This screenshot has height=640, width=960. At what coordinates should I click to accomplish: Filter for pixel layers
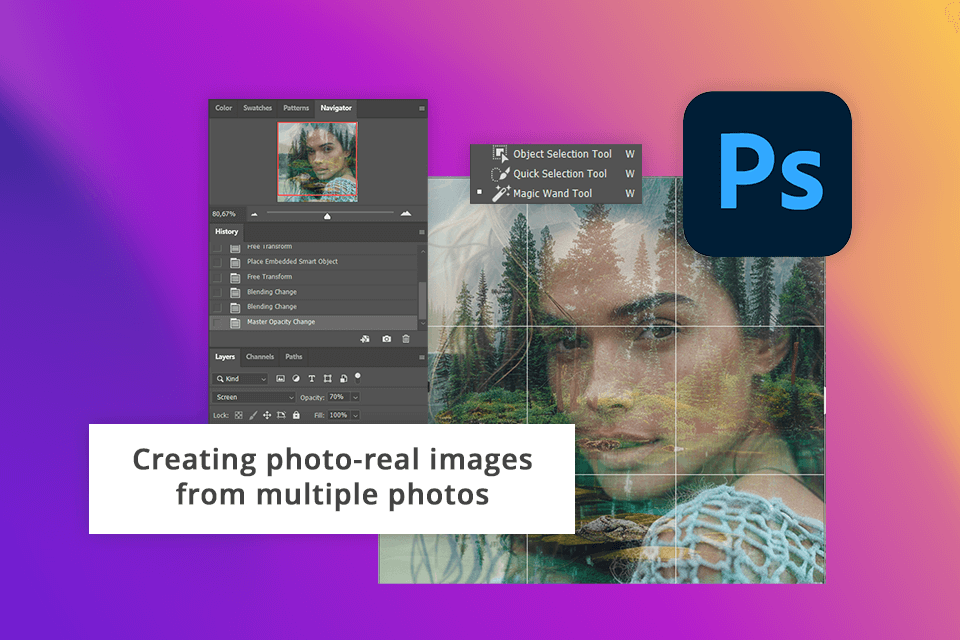point(280,378)
